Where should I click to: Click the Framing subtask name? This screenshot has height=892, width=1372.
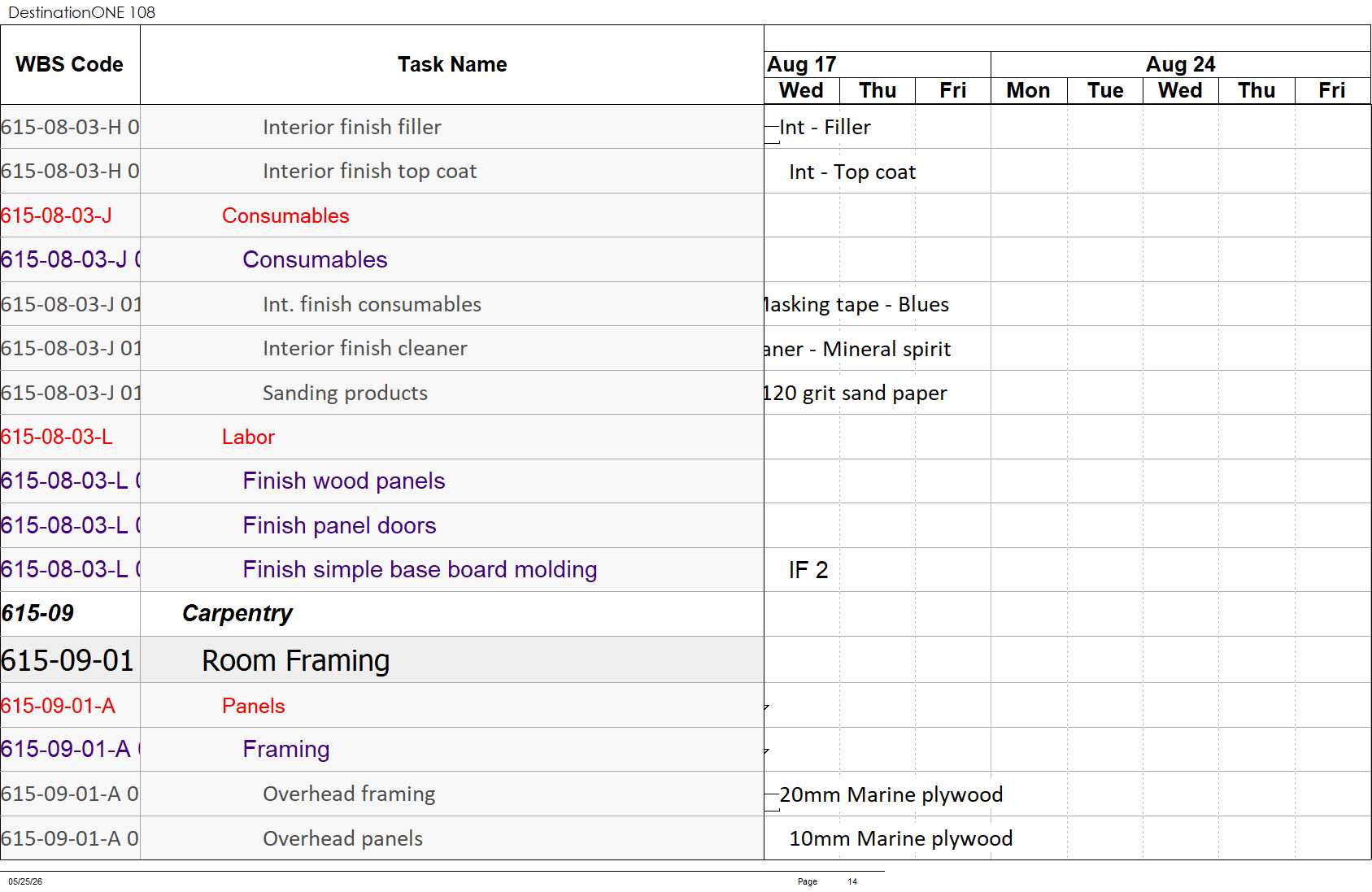point(285,749)
